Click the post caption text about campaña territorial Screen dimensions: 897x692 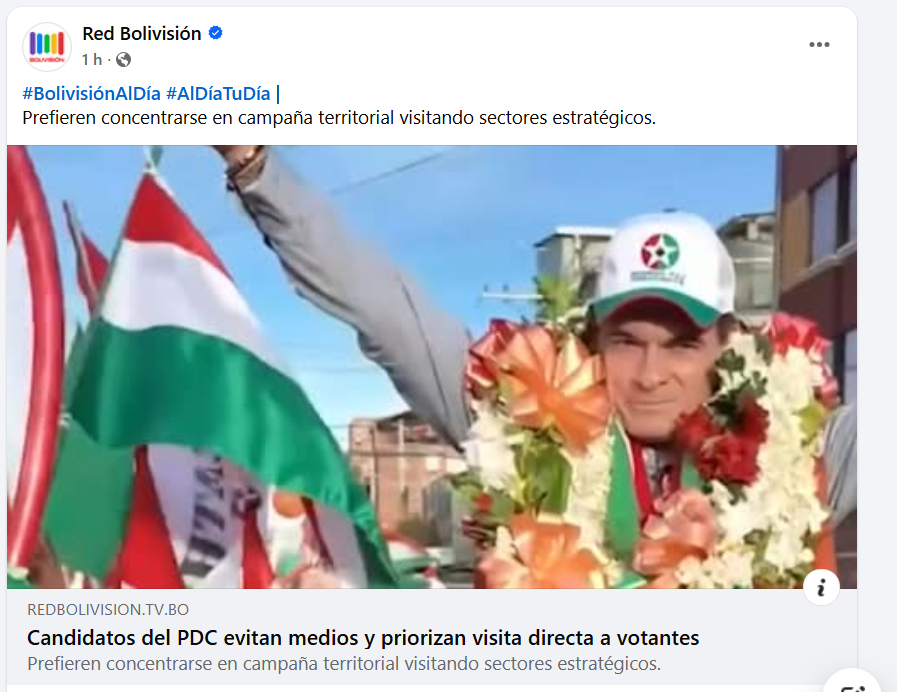(339, 118)
